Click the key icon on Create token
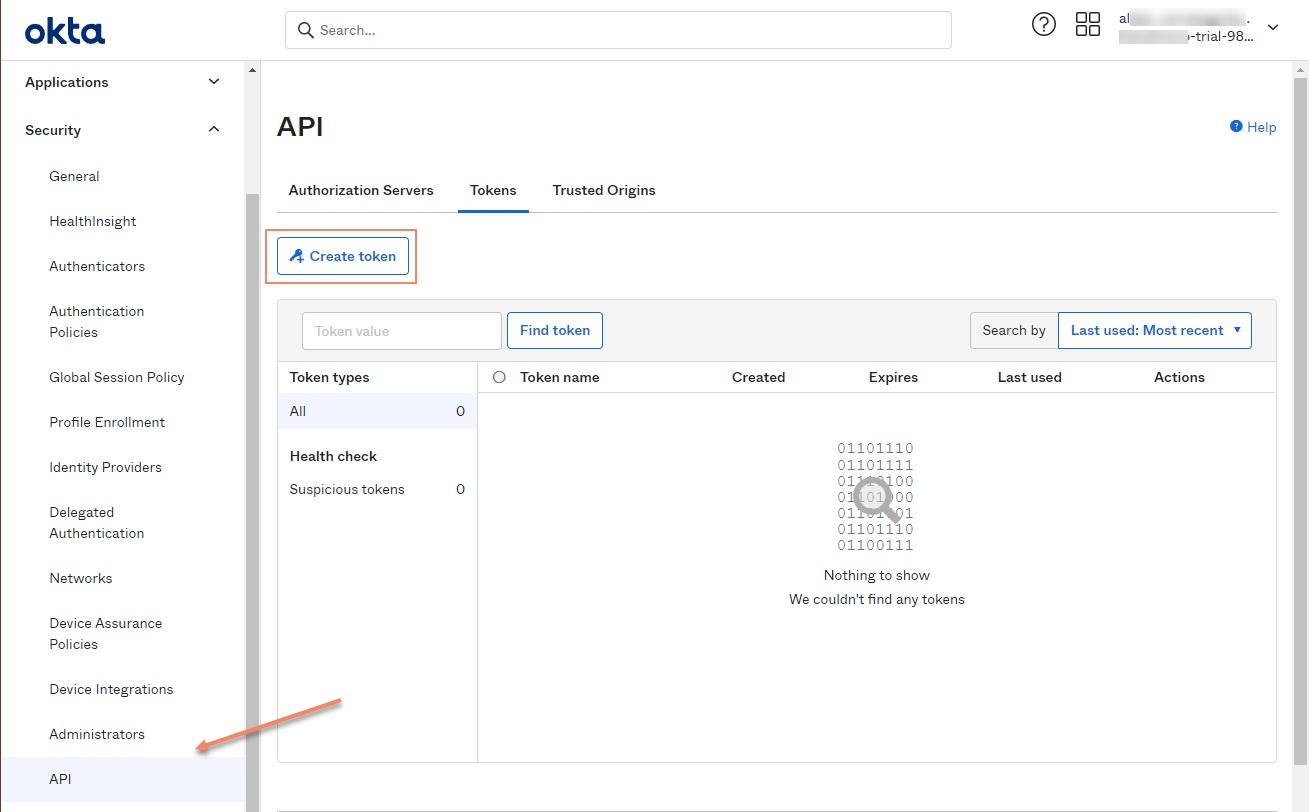Viewport: 1309px width, 812px height. (296, 256)
